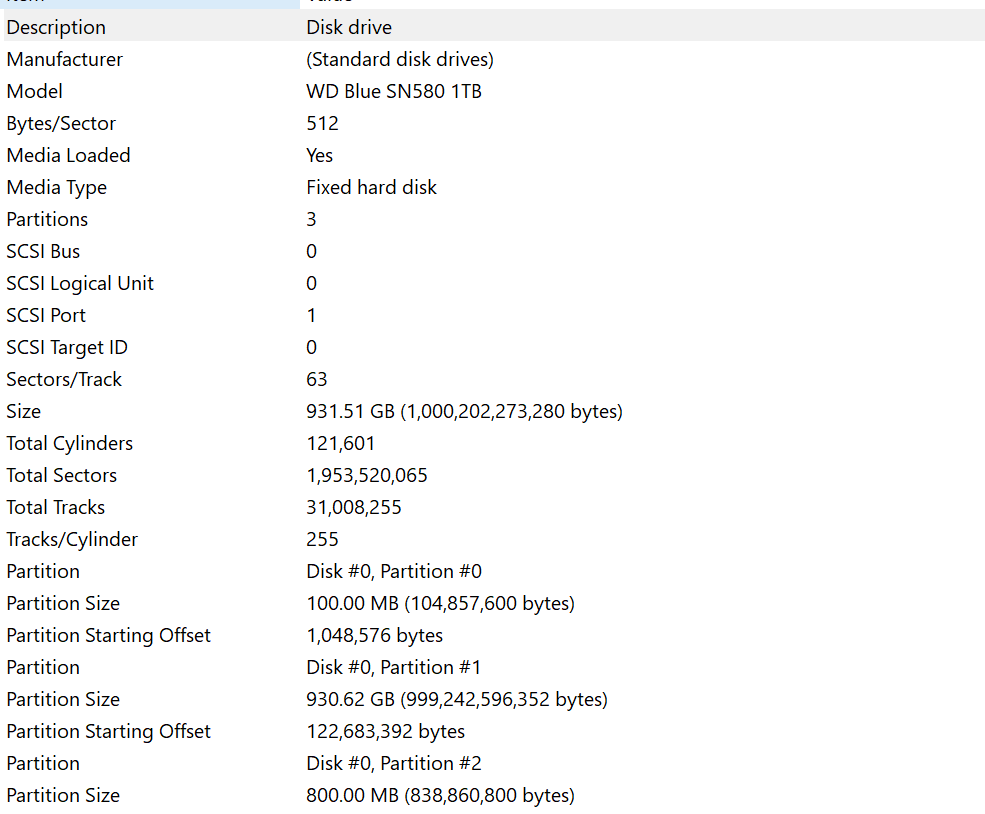Click the Disk #0, Partition #1 entry
This screenshot has height=814, width=985.
(394, 667)
